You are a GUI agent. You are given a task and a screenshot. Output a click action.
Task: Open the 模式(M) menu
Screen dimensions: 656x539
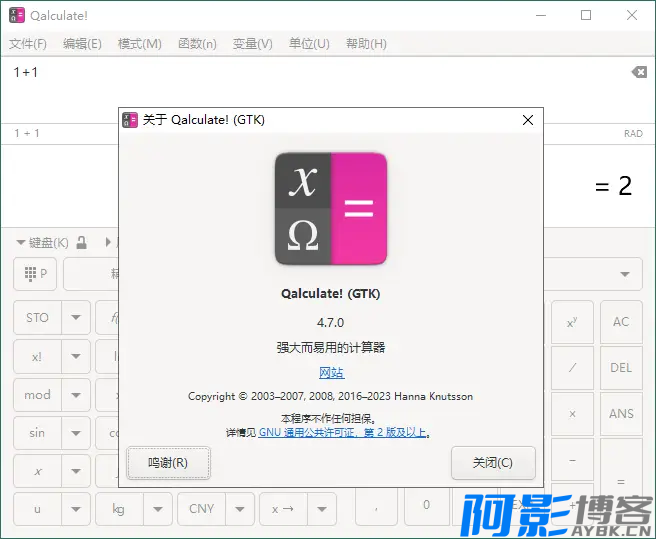point(139,44)
